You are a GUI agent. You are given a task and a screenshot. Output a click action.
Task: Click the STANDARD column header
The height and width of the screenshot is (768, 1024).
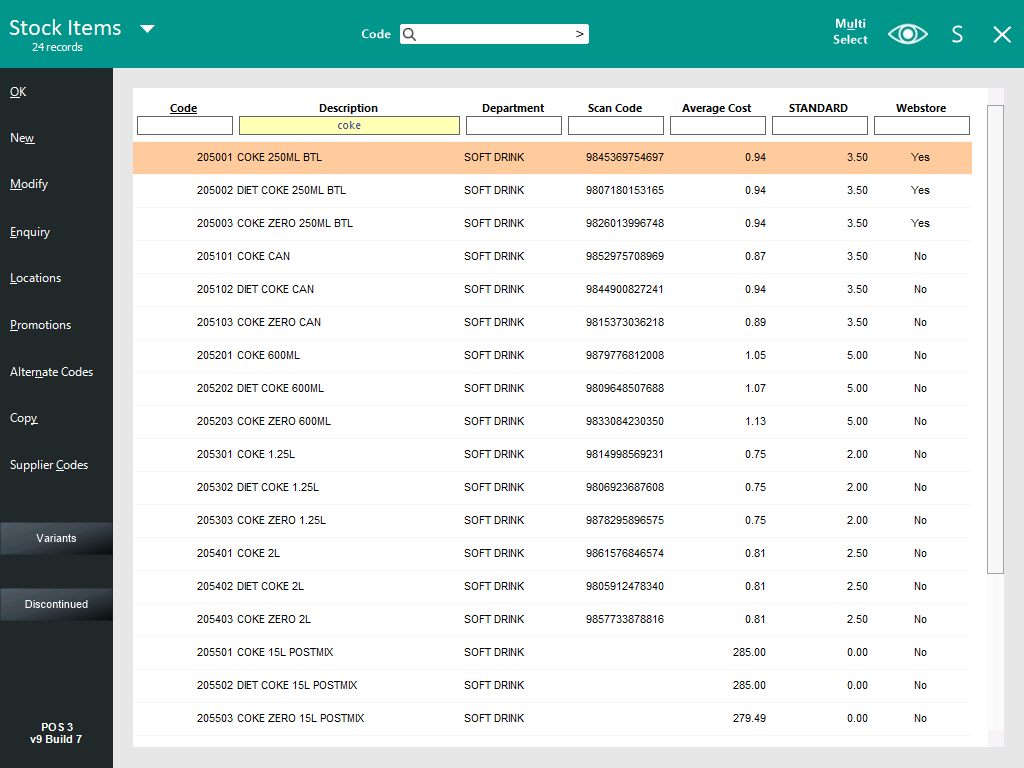pos(818,108)
